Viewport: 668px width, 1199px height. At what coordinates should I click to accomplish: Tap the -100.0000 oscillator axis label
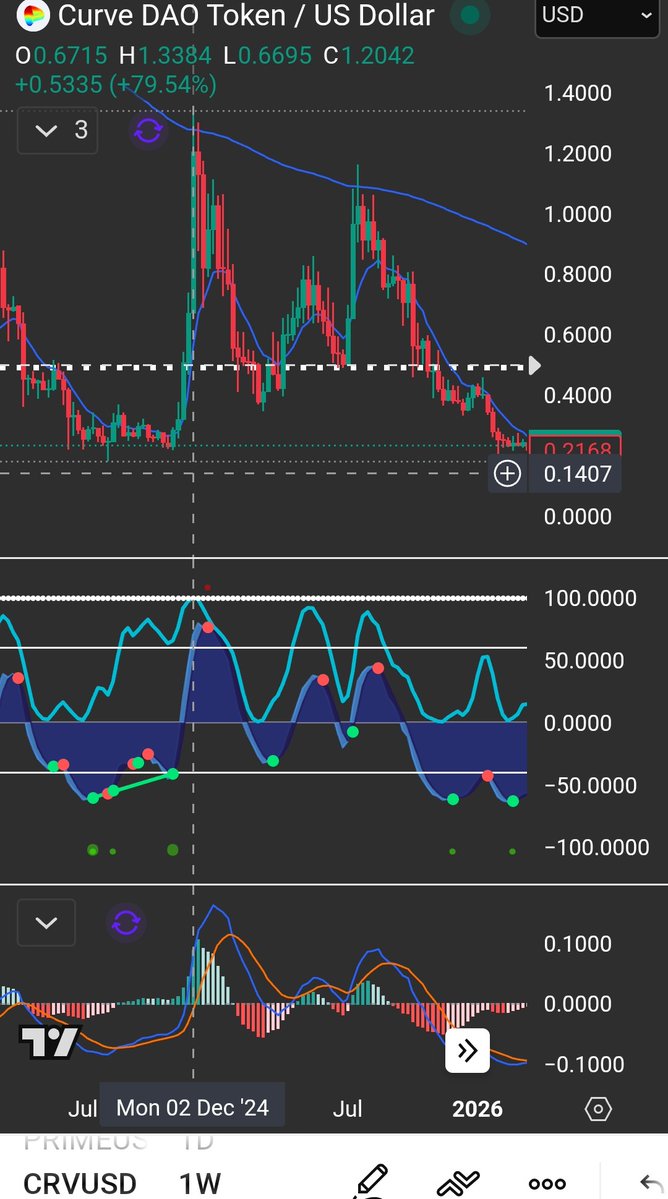[x=596, y=847]
